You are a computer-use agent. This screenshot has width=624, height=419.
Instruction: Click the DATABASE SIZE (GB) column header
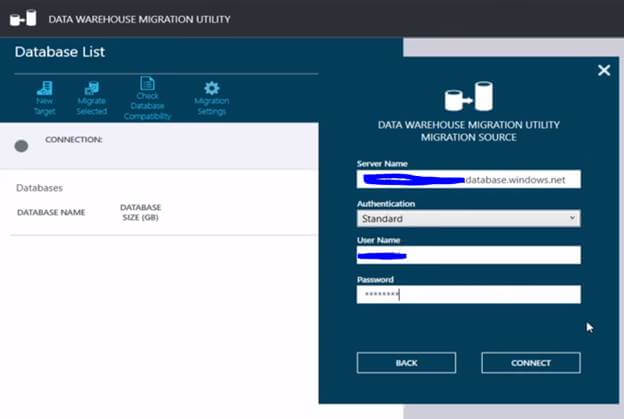coord(140,212)
